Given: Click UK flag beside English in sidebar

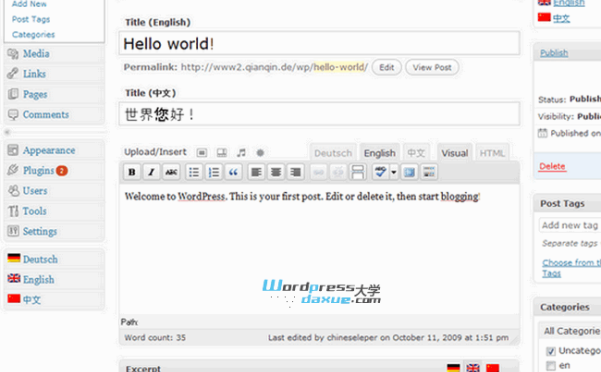Looking at the screenshot, I should [x=14, y=278].
